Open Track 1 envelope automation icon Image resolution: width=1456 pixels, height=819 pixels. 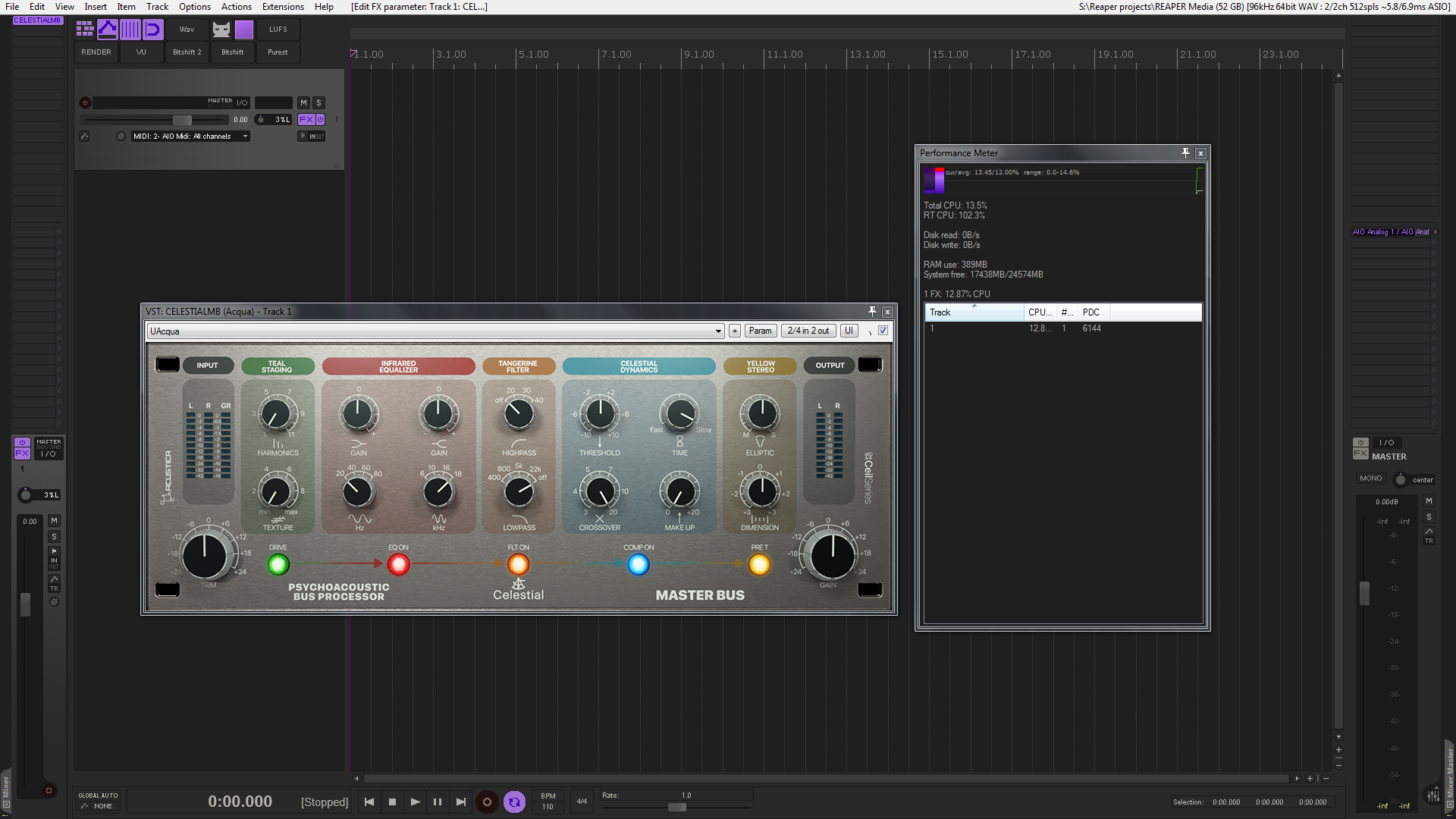[x=84, y=136]
